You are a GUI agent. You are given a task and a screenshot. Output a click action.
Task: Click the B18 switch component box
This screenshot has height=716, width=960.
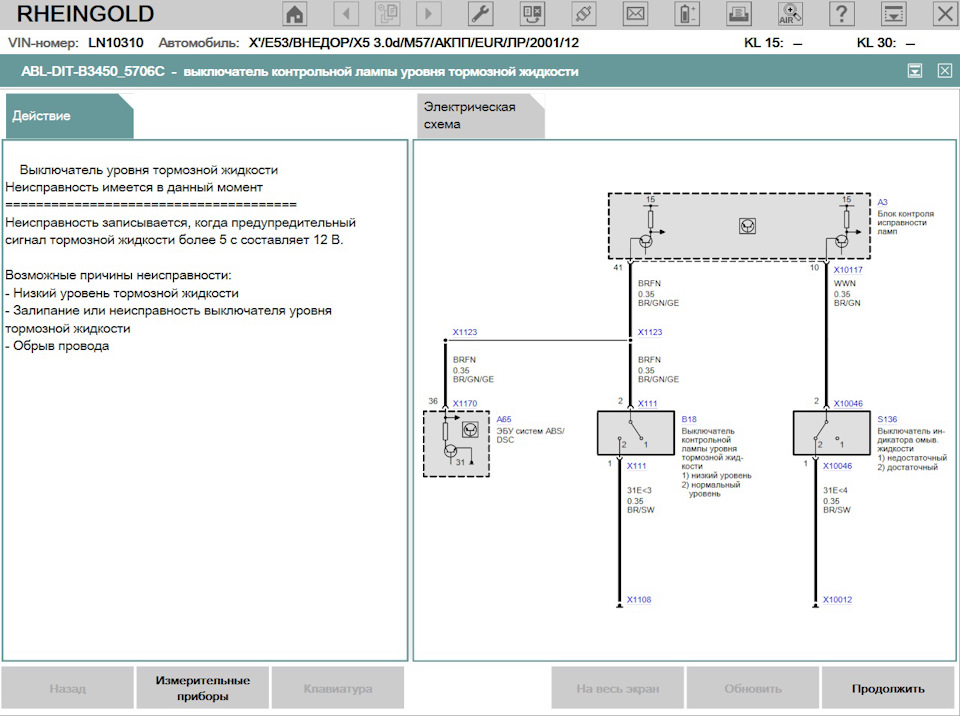(636, 433)
